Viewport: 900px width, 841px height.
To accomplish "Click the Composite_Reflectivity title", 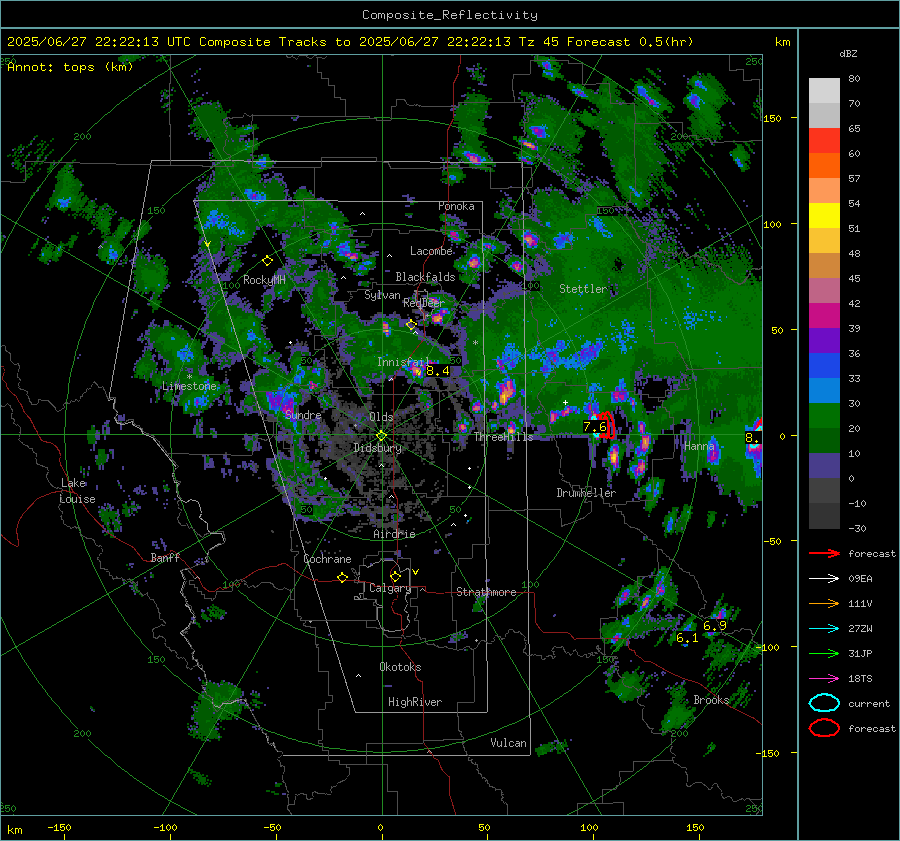I will pos(449,15).
